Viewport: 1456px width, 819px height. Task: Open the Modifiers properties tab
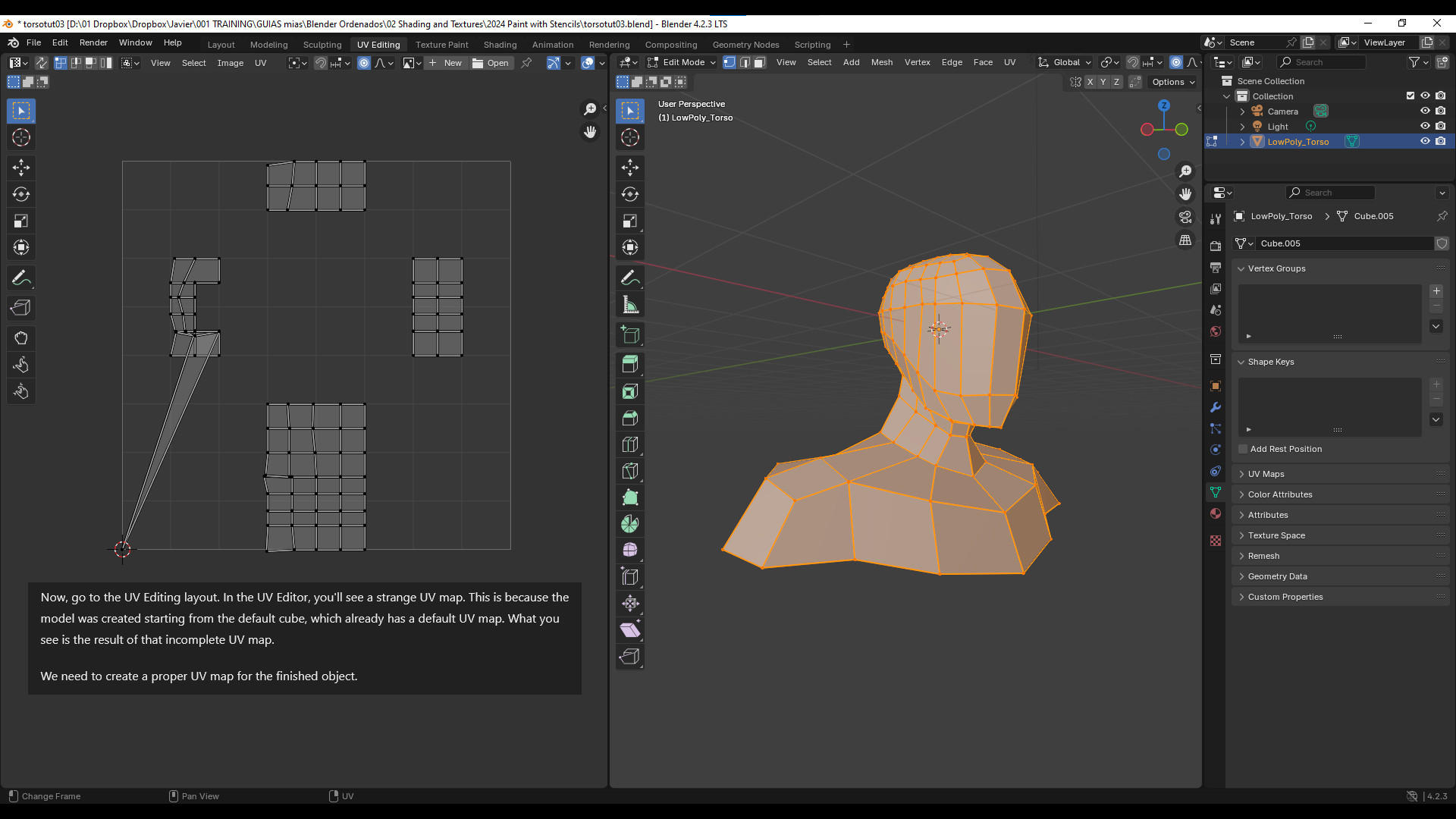(x=1216, y=407)
